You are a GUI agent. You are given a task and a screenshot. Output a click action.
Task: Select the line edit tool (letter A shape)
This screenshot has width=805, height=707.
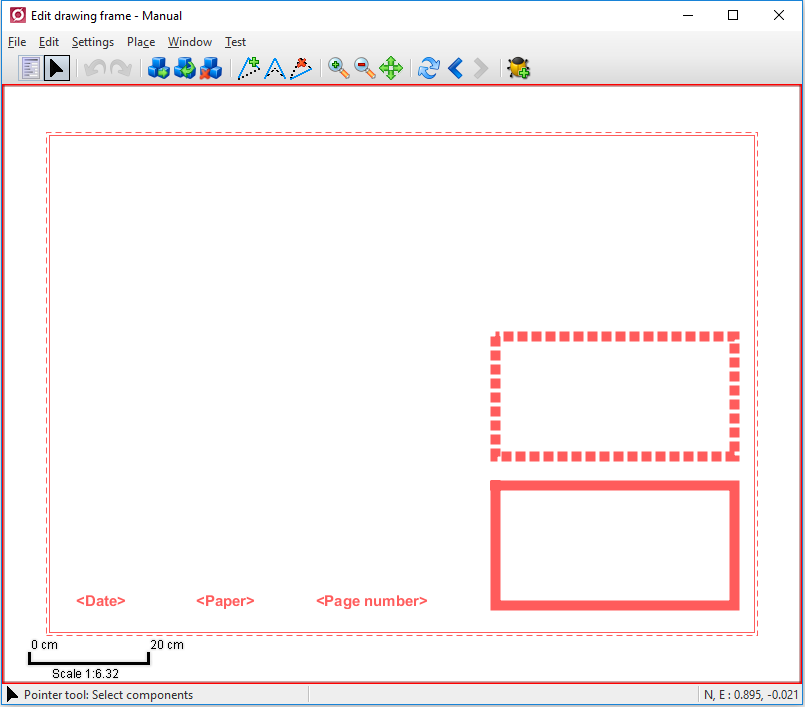coord(275,68)
